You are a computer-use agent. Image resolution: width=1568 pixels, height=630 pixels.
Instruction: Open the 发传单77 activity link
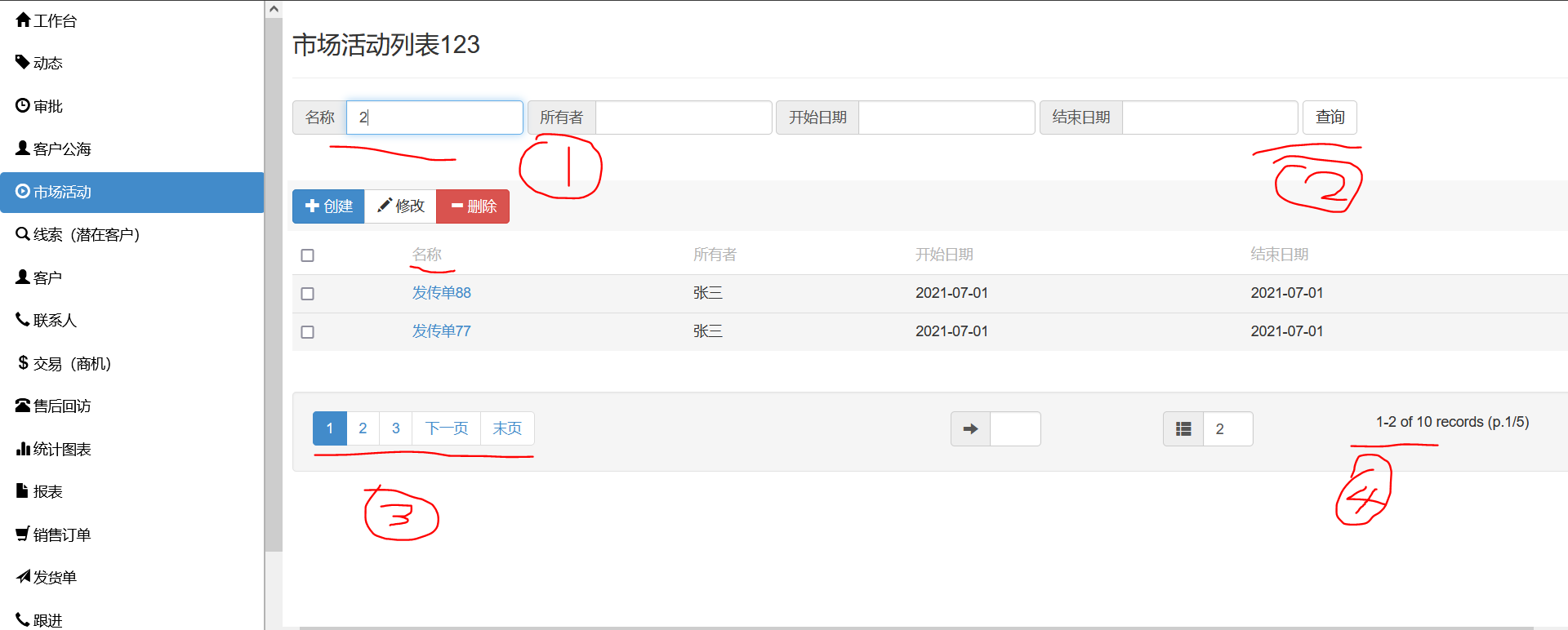coord(441,331)
